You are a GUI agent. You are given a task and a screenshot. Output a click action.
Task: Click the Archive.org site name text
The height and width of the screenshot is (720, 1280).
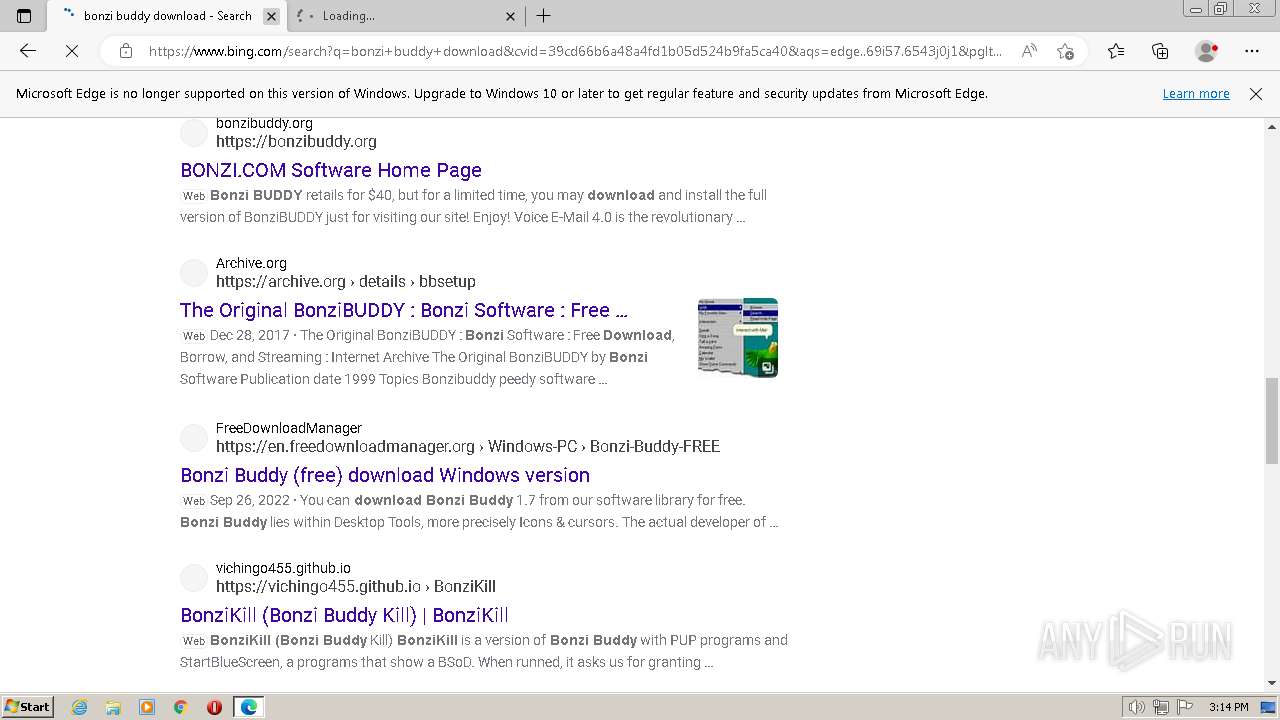pos(251,263)
